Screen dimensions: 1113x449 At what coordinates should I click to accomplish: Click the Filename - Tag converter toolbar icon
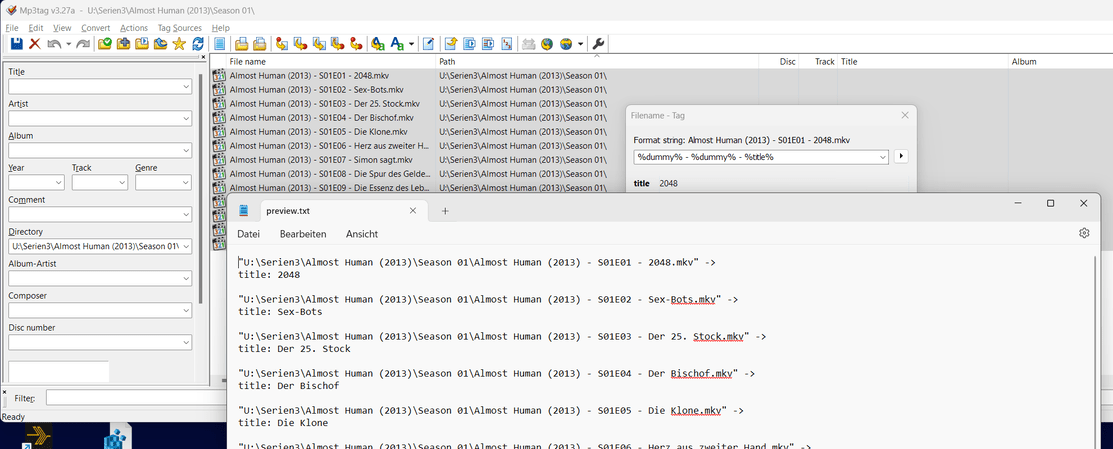coord(301,44)
